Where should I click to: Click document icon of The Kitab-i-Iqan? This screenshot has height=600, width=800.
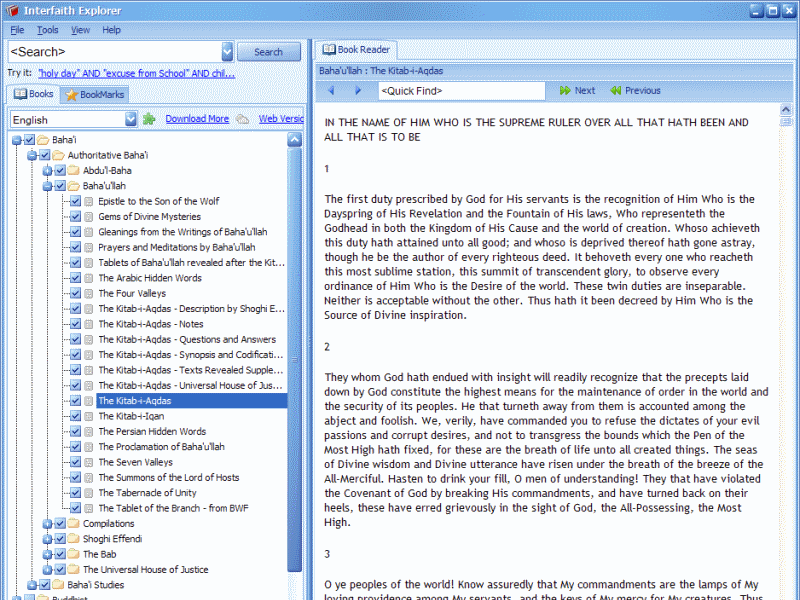[89, 416]
